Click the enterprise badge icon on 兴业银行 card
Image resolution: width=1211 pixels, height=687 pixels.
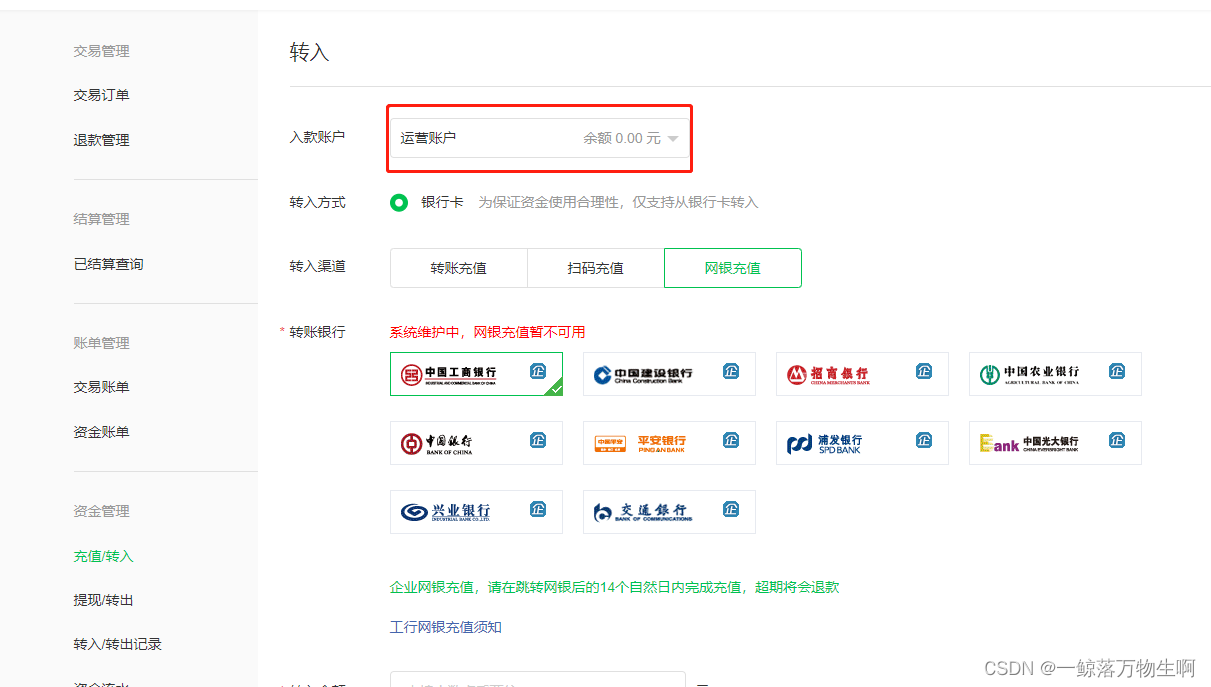(x=538, y=509)
